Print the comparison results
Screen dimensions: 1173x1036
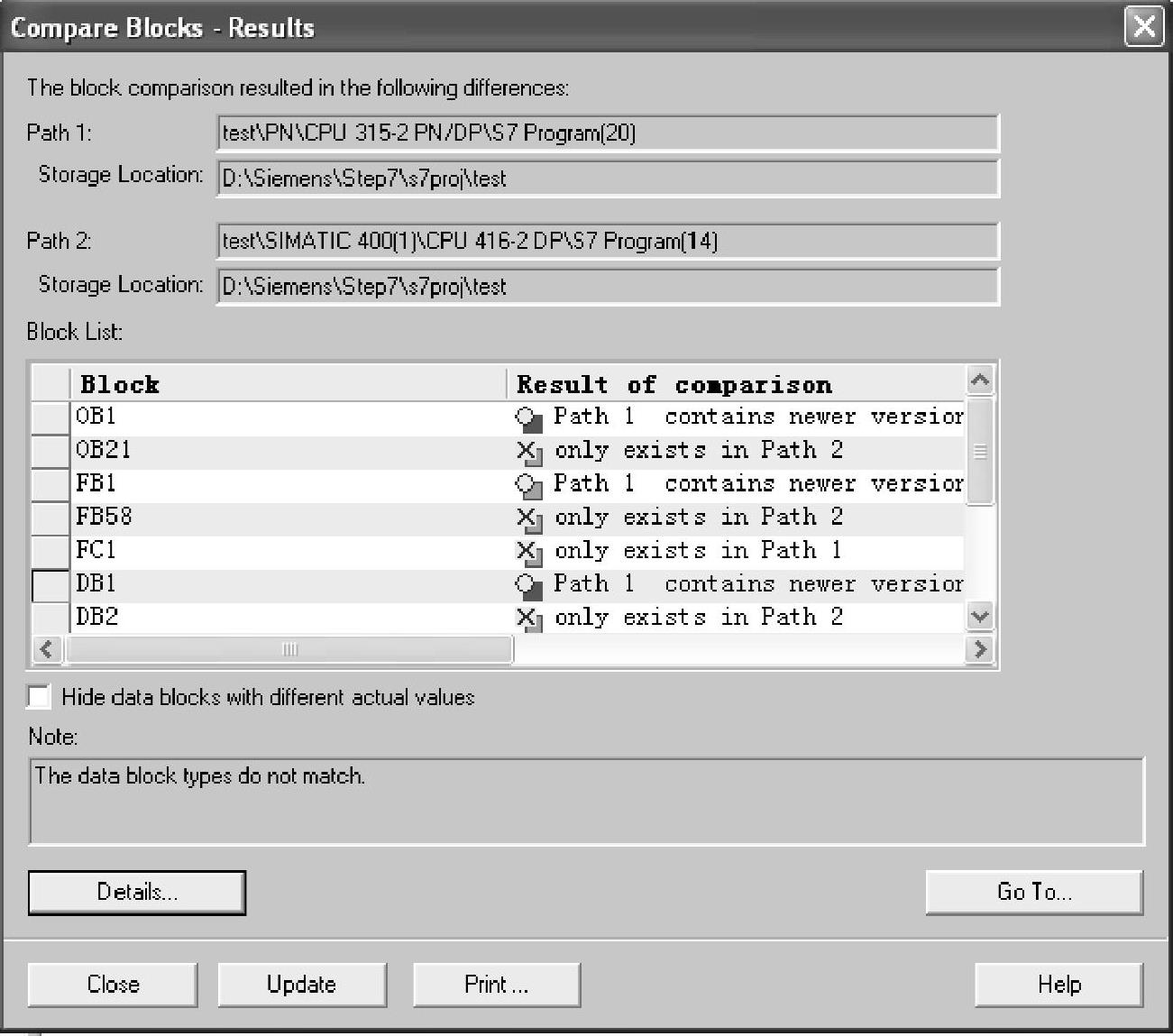pyautogui.click(x=497, y=985)
